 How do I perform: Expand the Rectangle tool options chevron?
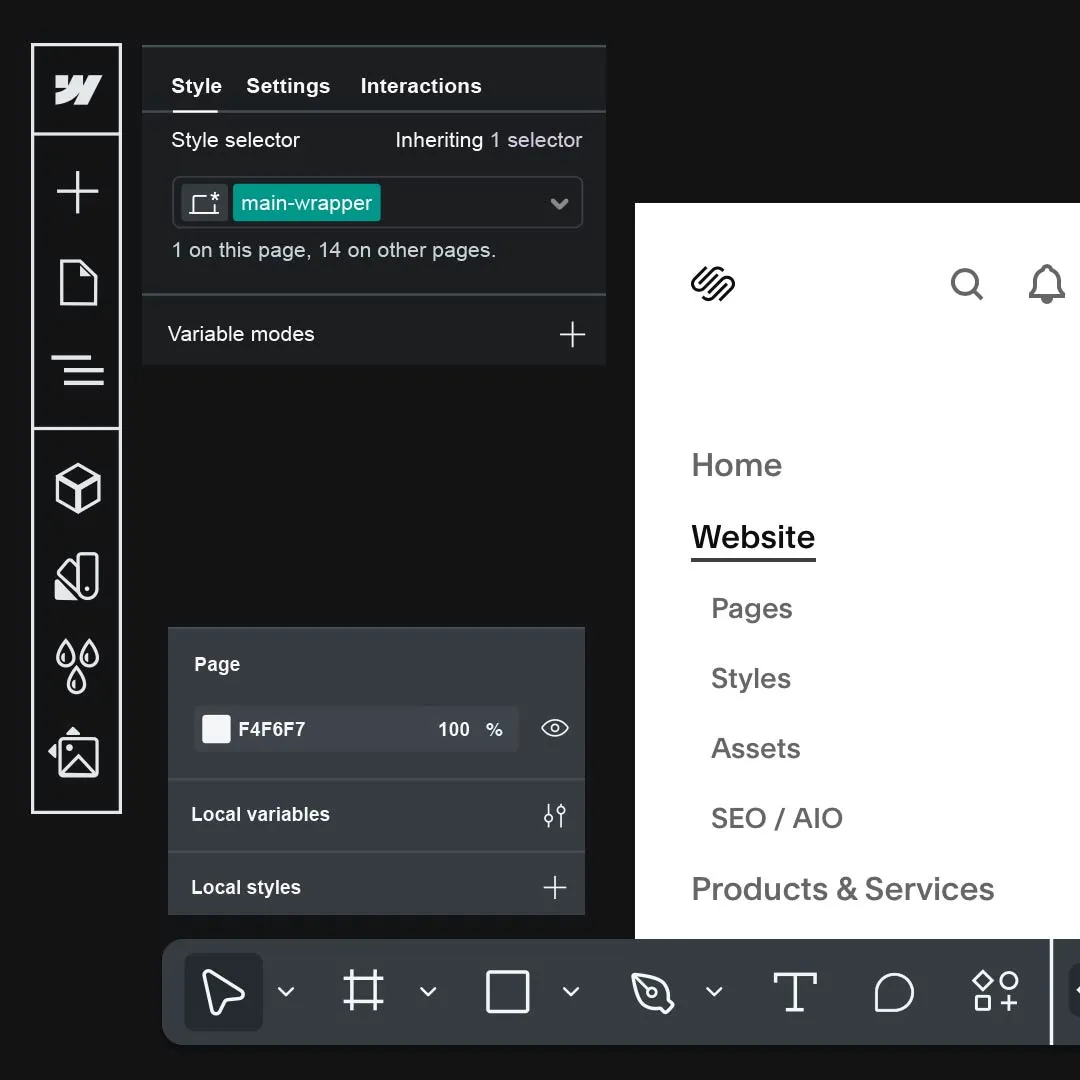pos(571,992)
